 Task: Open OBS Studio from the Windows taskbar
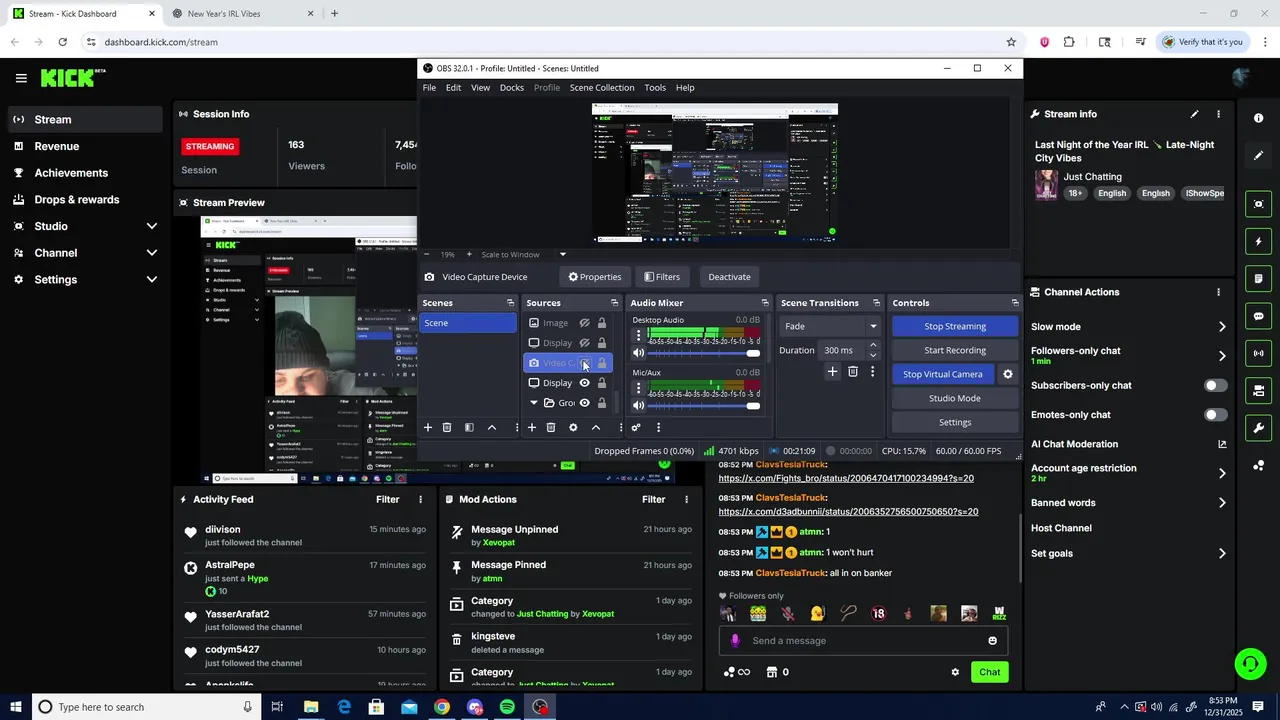pyautogui.click(x=540, y=707)
